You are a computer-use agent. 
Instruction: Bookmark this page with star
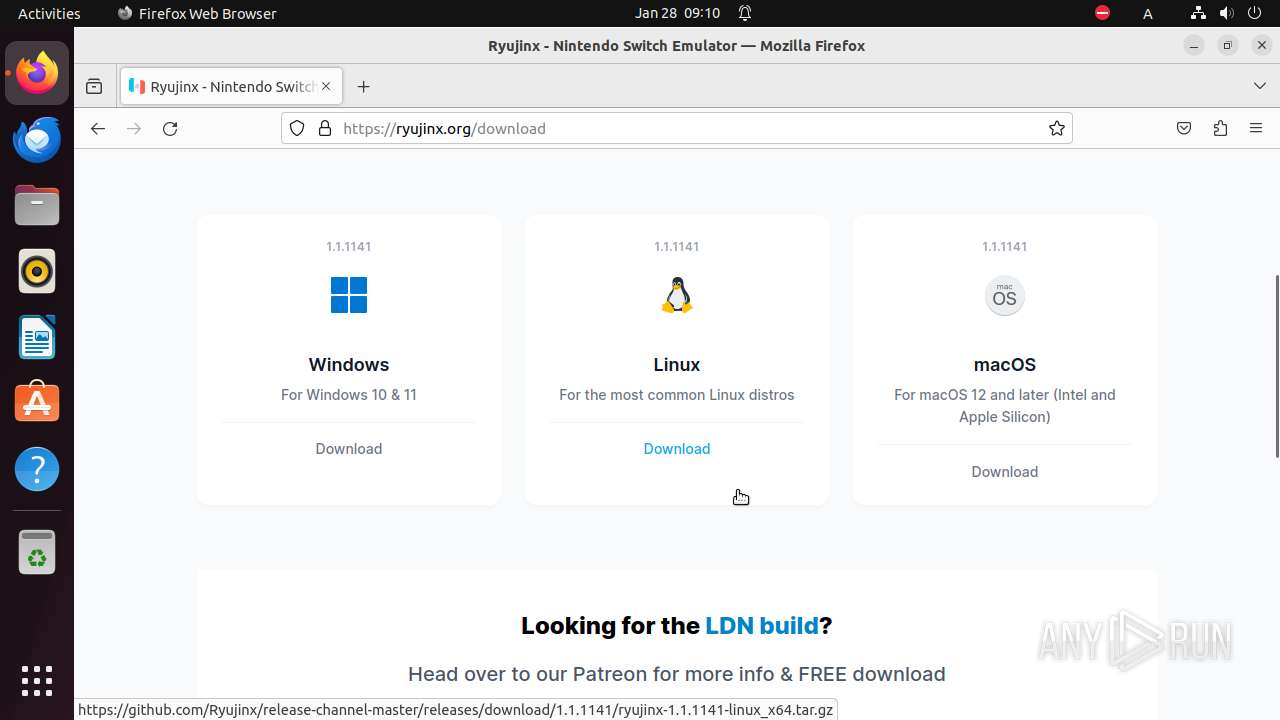pyautogui.click(x=1057, y=128)
